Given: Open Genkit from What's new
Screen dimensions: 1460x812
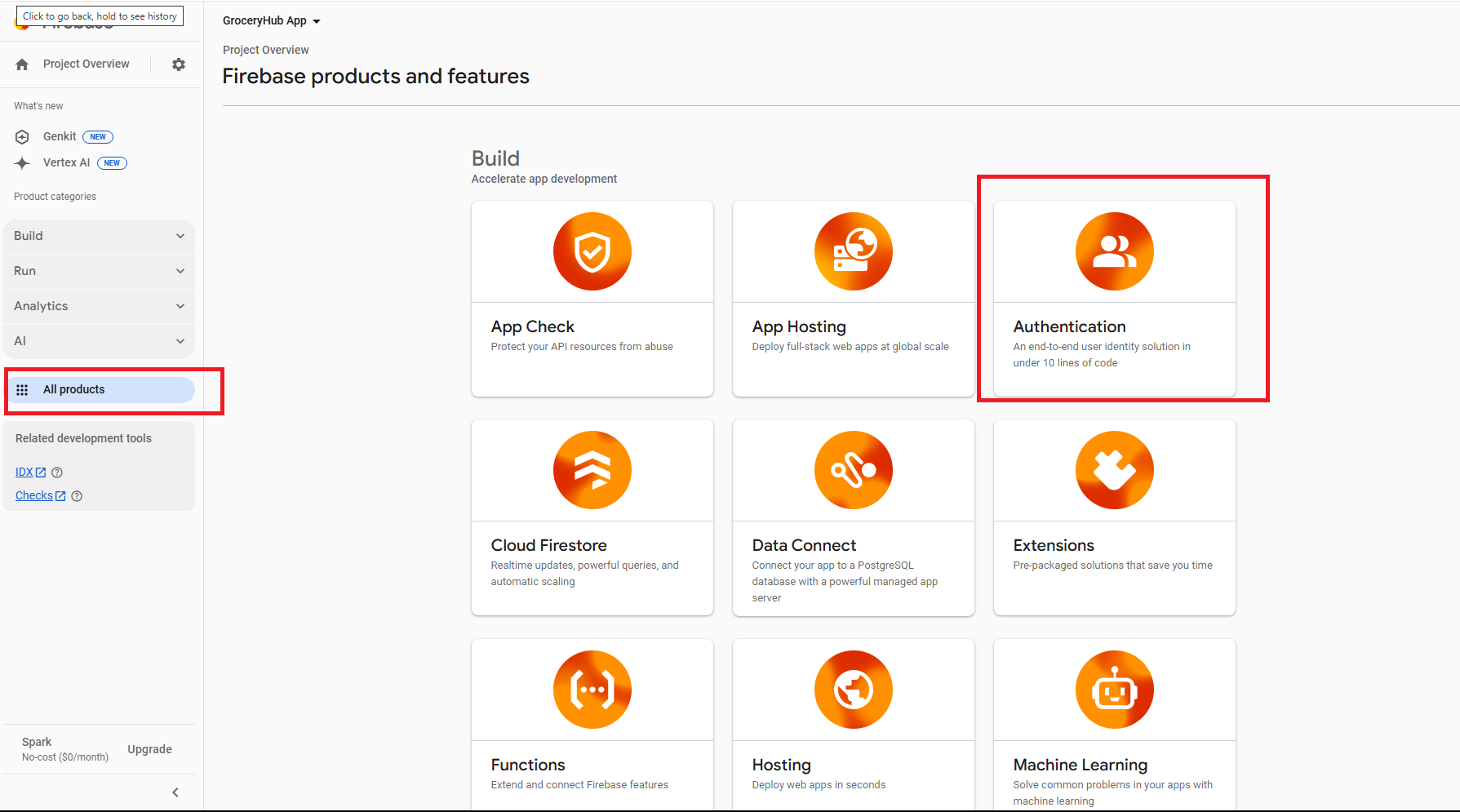Looking at the screenshot, I should coord(60,137).
